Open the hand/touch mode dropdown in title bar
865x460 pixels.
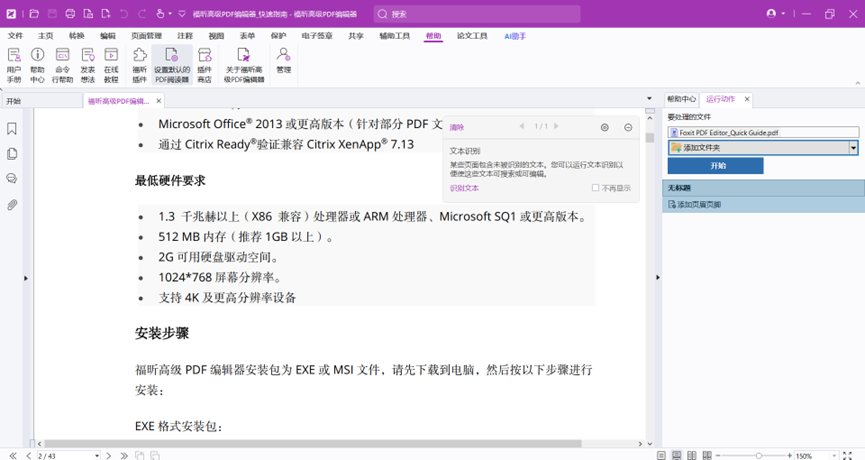pyautogui.click(x=170, y=14)
